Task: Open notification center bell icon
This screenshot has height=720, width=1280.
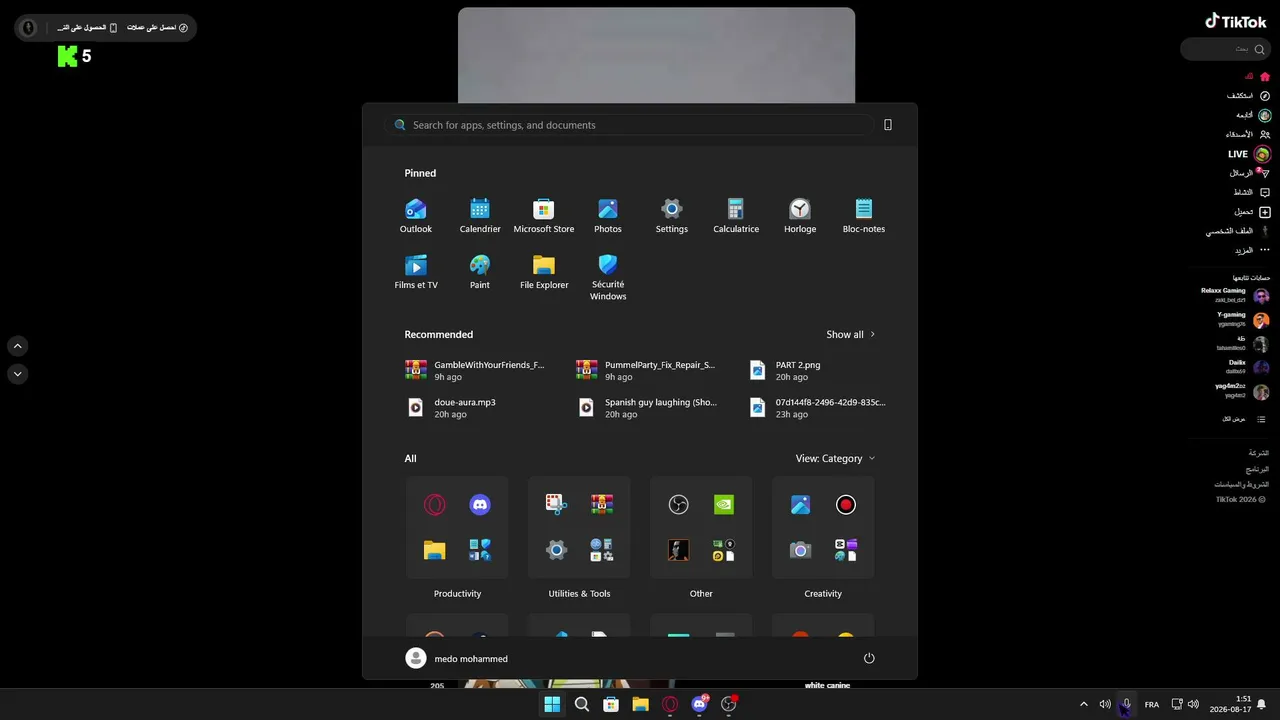Action: 1262,704
